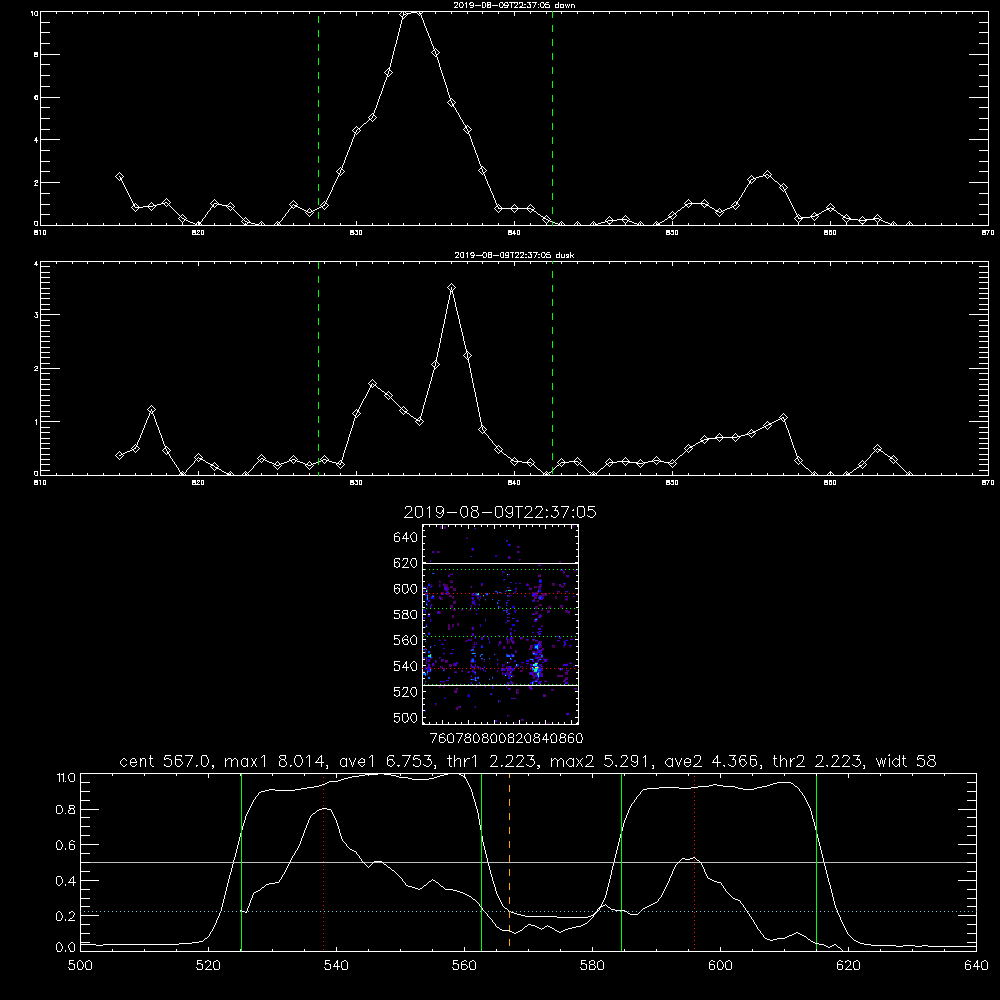
Task: Open the colored heatmap image
Action: pyautogui.click(x=501, y=624)
